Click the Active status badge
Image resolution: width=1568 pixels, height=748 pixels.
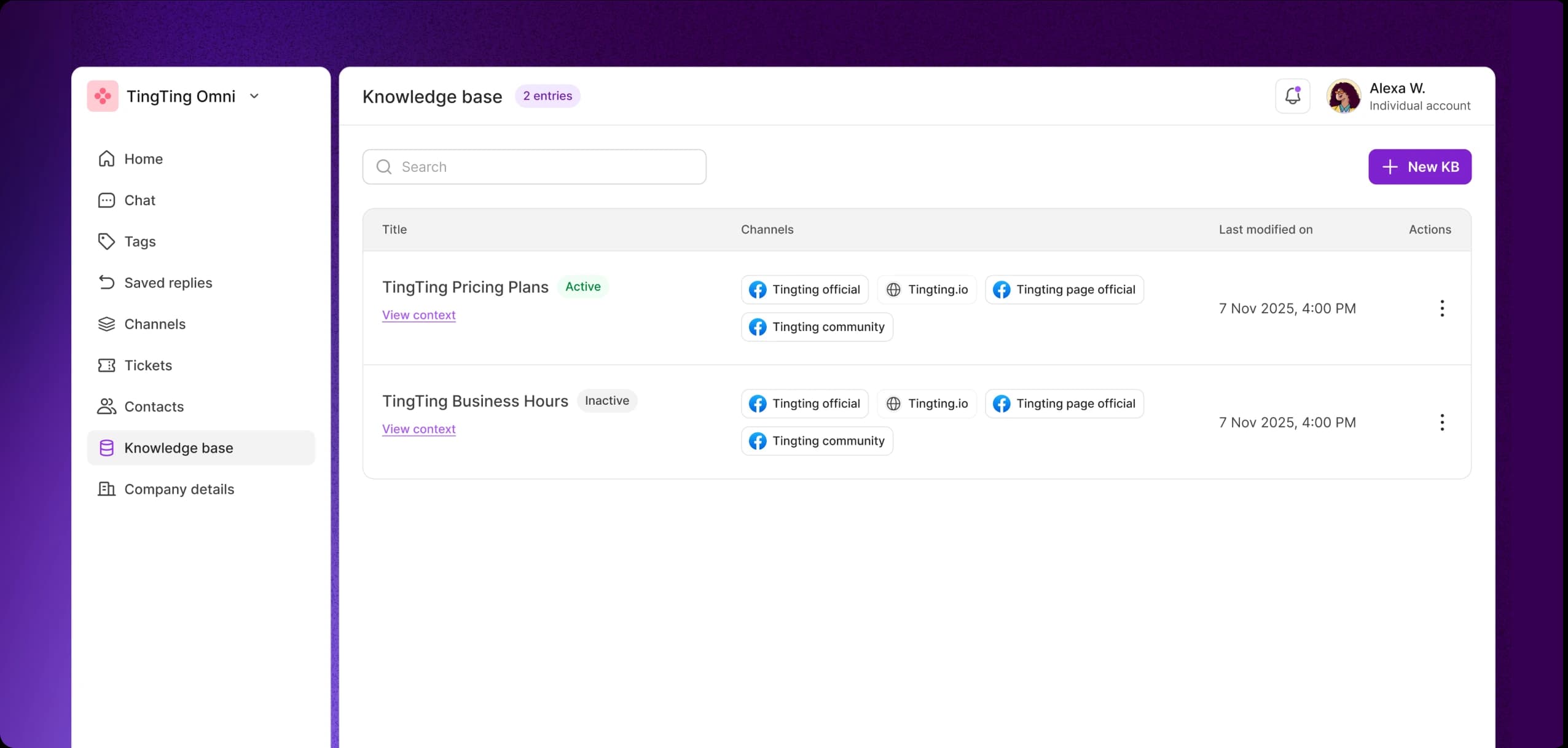pos(583,287)
